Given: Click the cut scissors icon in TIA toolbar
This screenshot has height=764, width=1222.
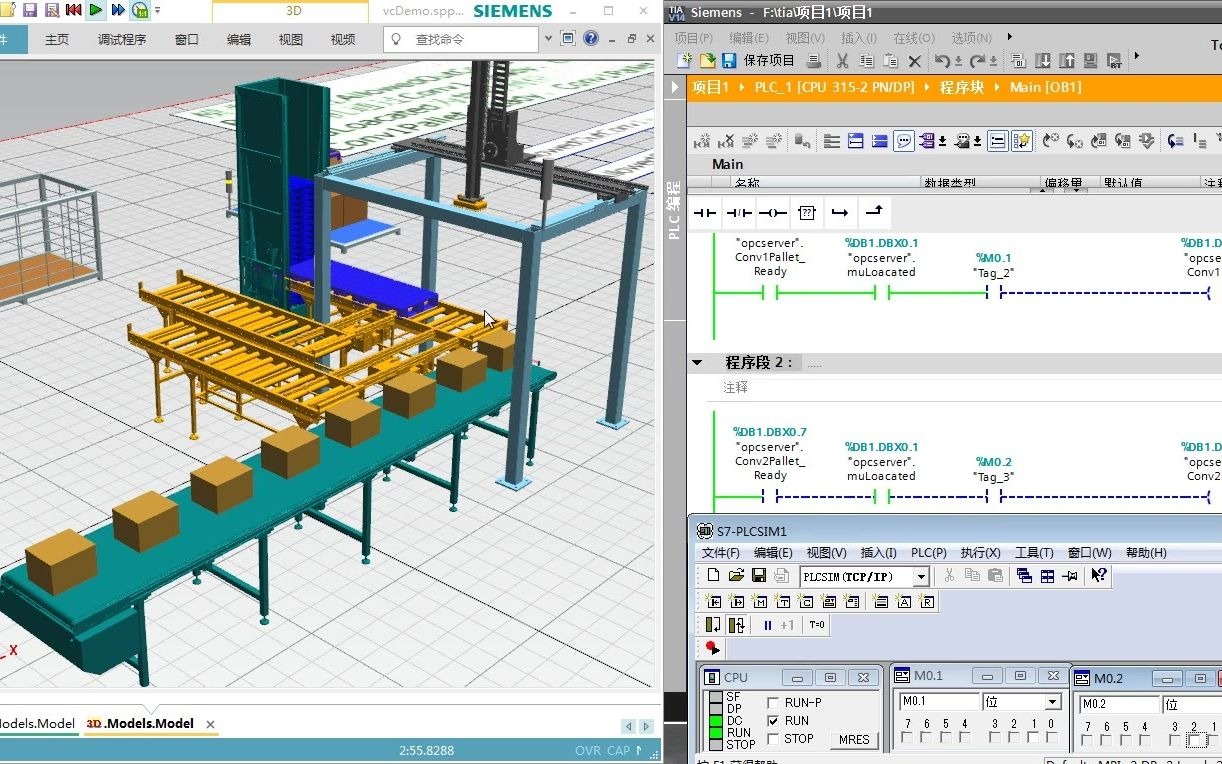Looking at the screenshot, I should coord(843,61).
